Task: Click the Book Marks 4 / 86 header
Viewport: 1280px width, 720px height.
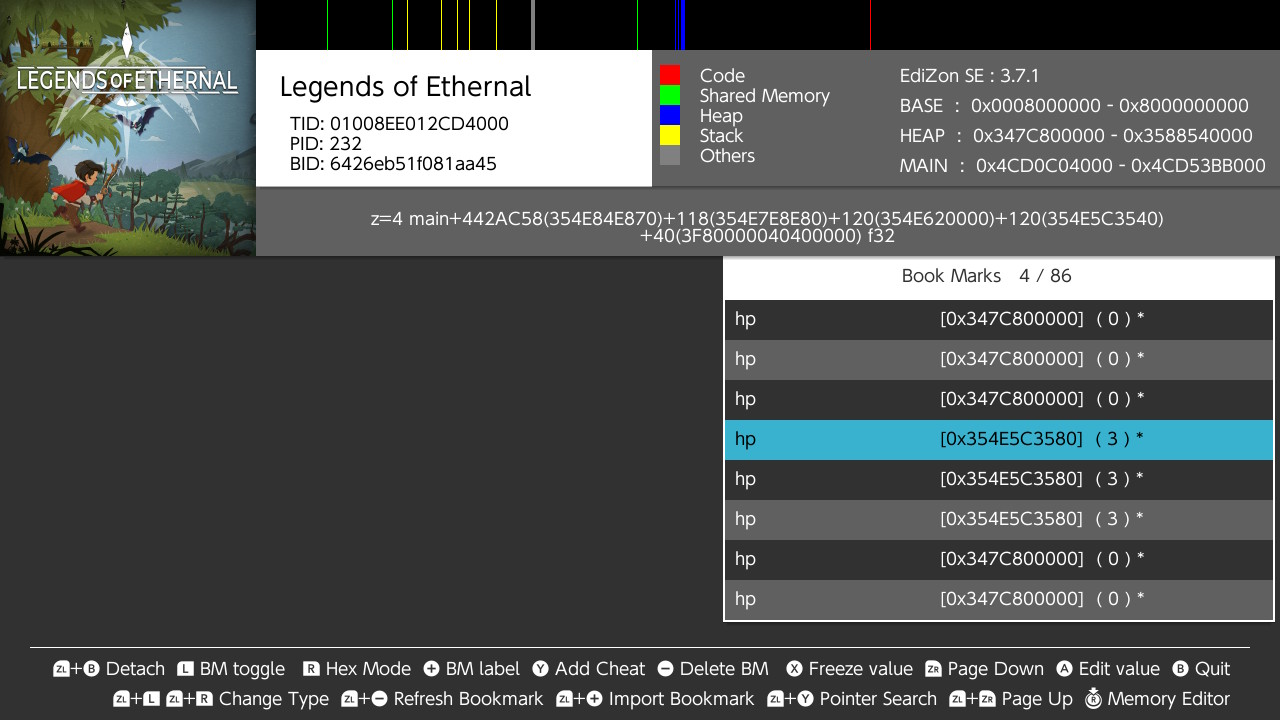Action: [x=999, y=277]
